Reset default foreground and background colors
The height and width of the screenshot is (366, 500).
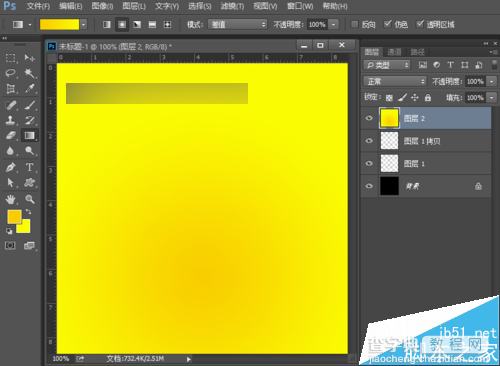9,231
